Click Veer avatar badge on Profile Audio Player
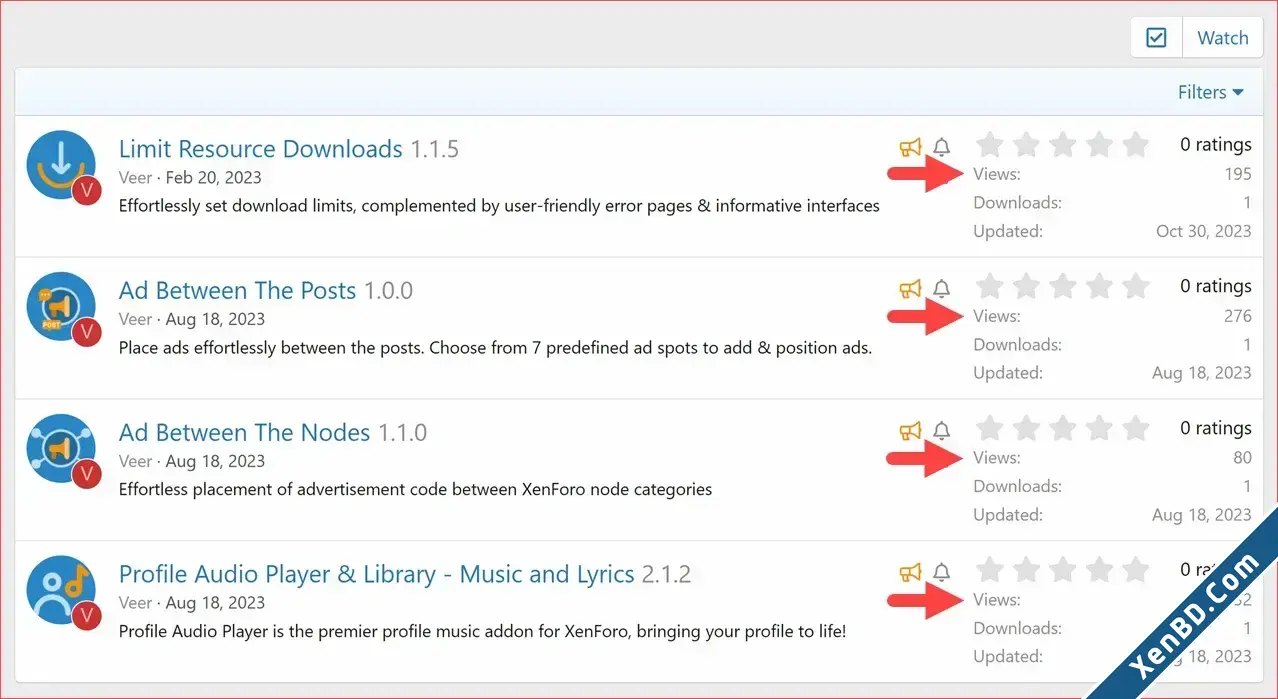Image resolution: width=1278 pixels, height=699 pixels. [x=87, y=616]
